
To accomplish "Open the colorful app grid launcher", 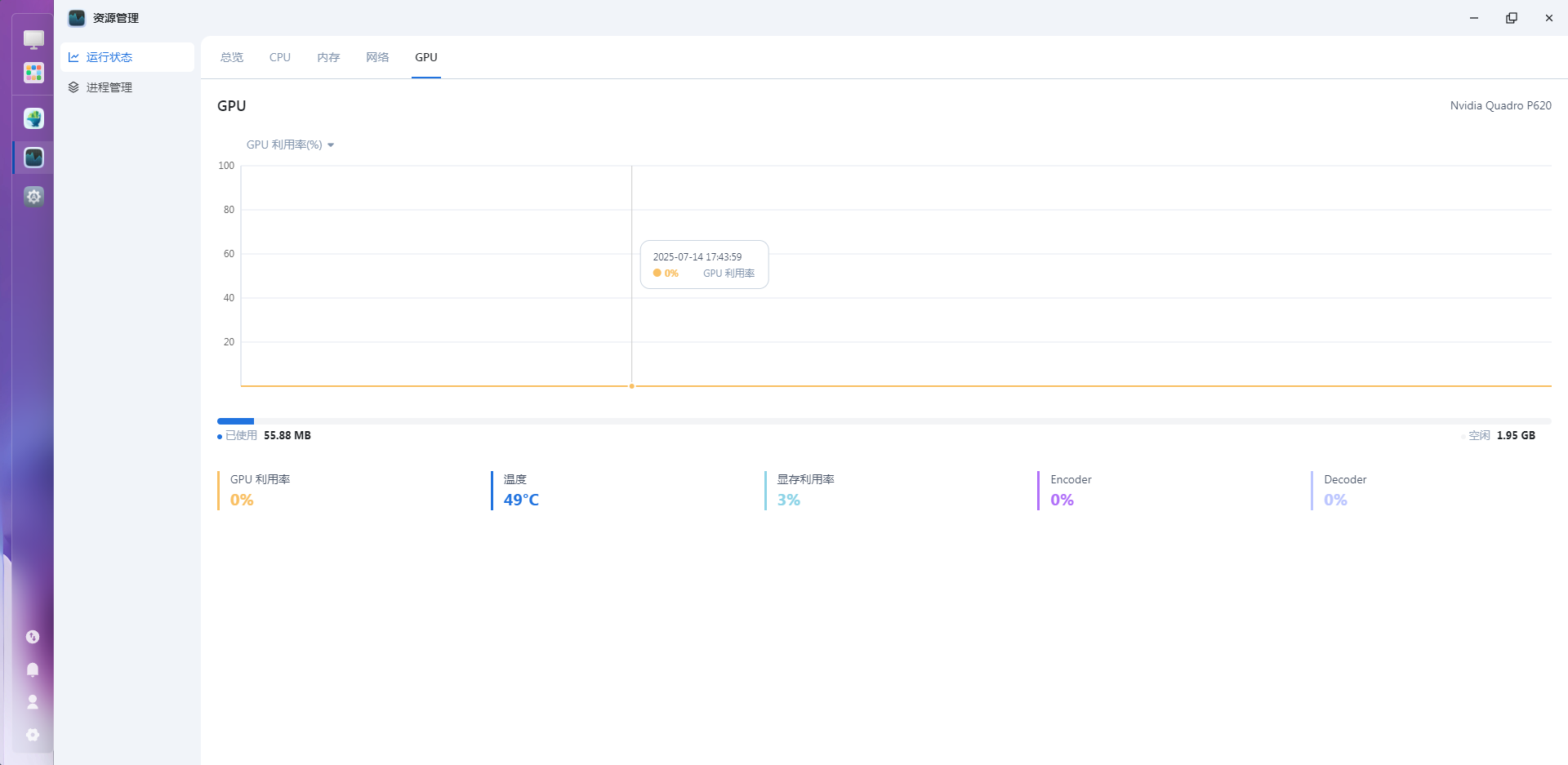I will 33,73.
